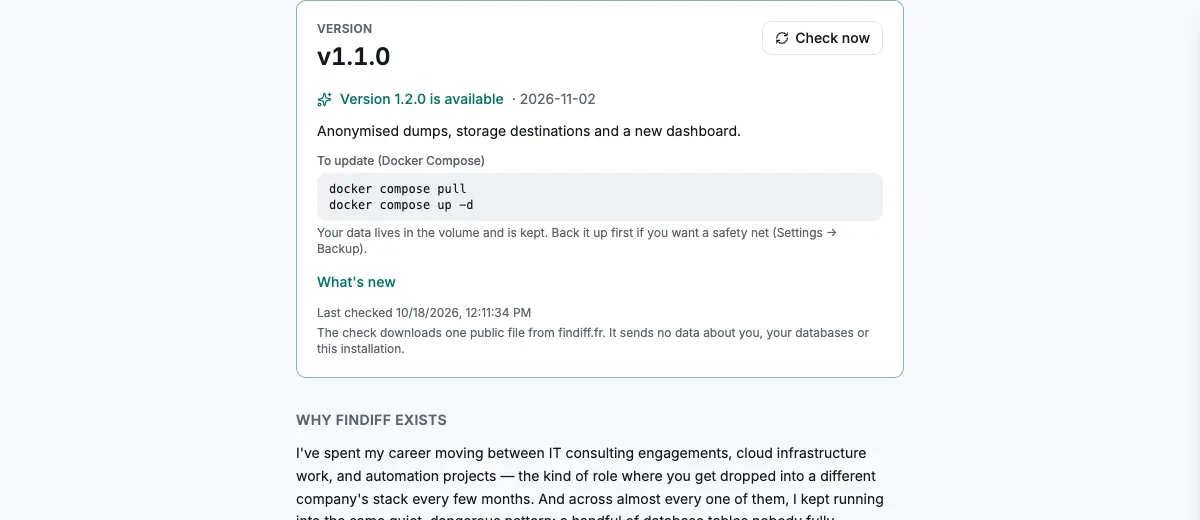Viewport: 1200px width, 520px height.
Task: Click the release date 2026-11-02
Action: click(x=558, y=99)
